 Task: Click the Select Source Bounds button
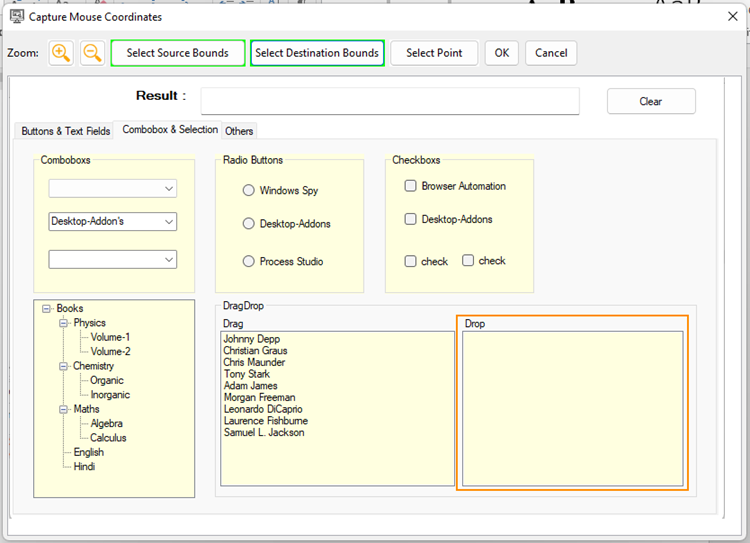pos(177,53)
